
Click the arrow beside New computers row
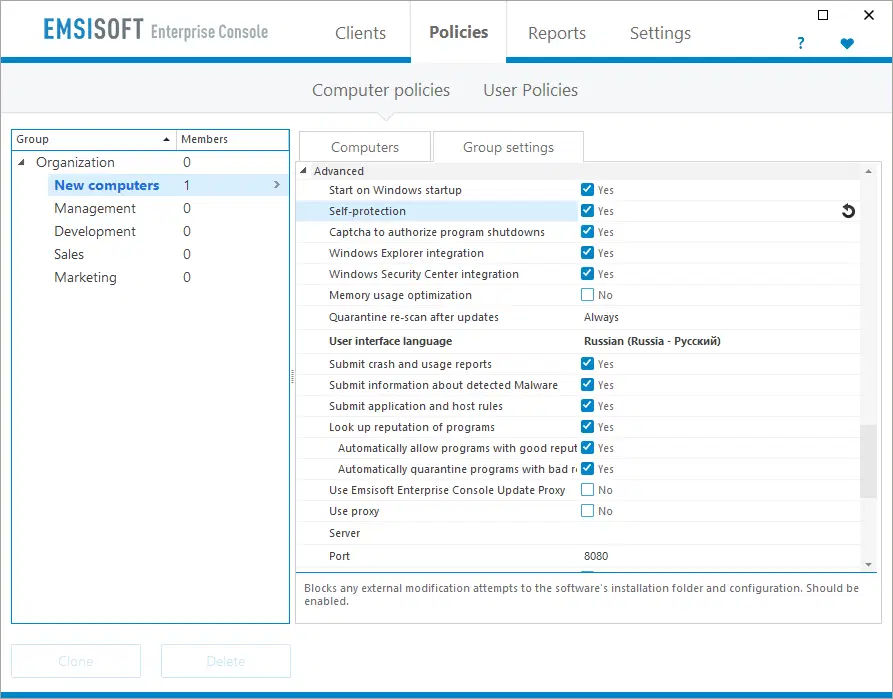[277, 185]
